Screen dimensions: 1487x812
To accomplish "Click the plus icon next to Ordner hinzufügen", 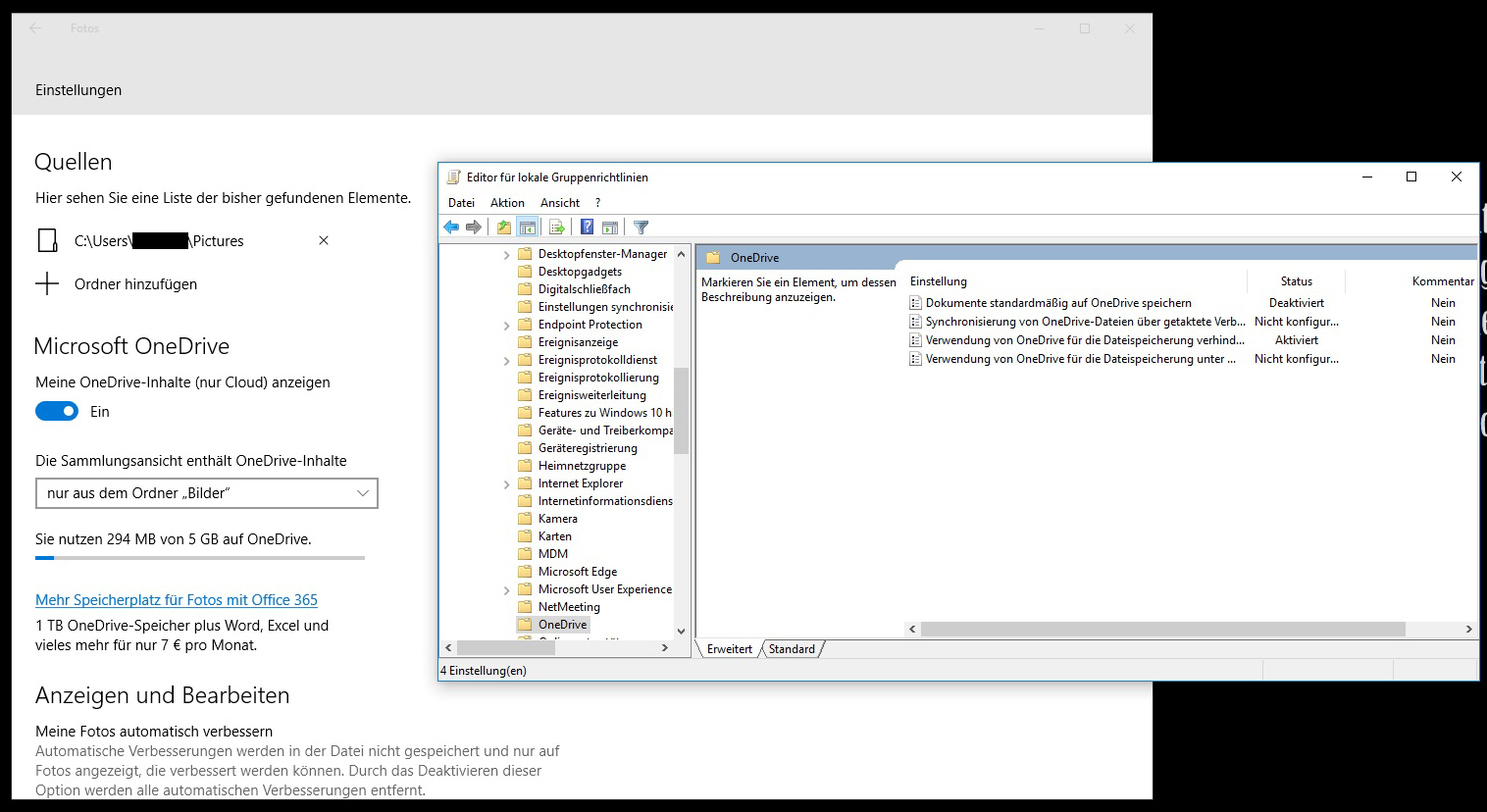I will click(x=47, y=284).
